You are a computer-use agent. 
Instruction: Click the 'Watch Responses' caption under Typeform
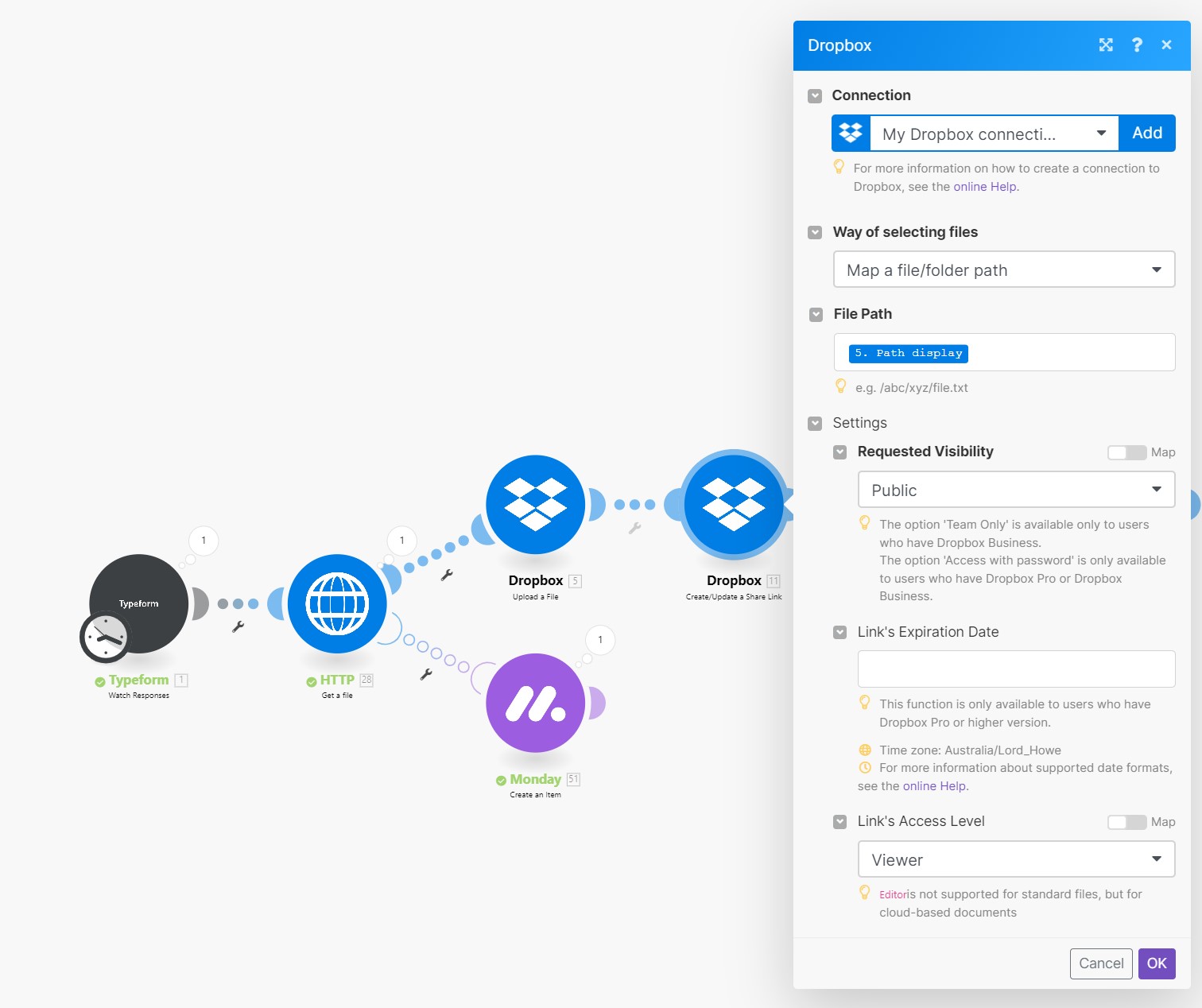click(x=139, y=696)
